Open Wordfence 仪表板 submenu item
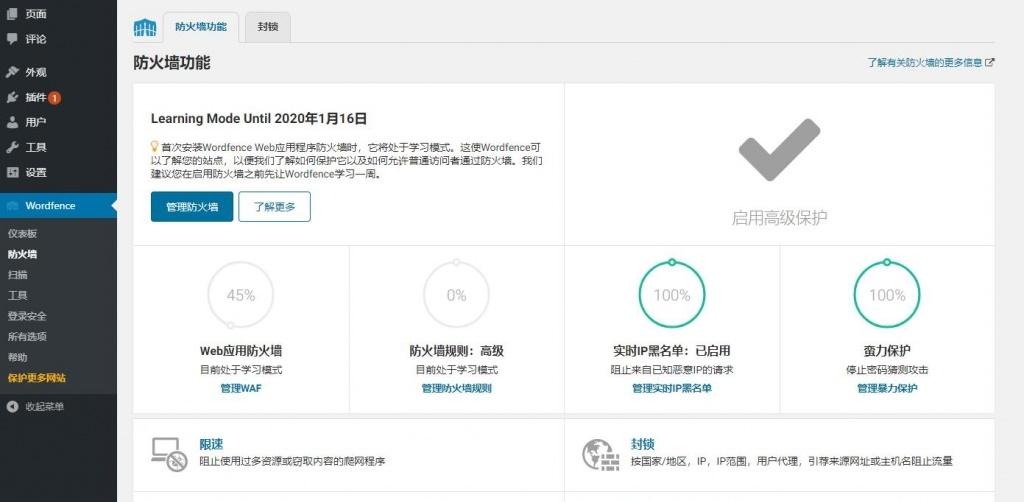Screen dimensions: 1024x502 (22, 234)
